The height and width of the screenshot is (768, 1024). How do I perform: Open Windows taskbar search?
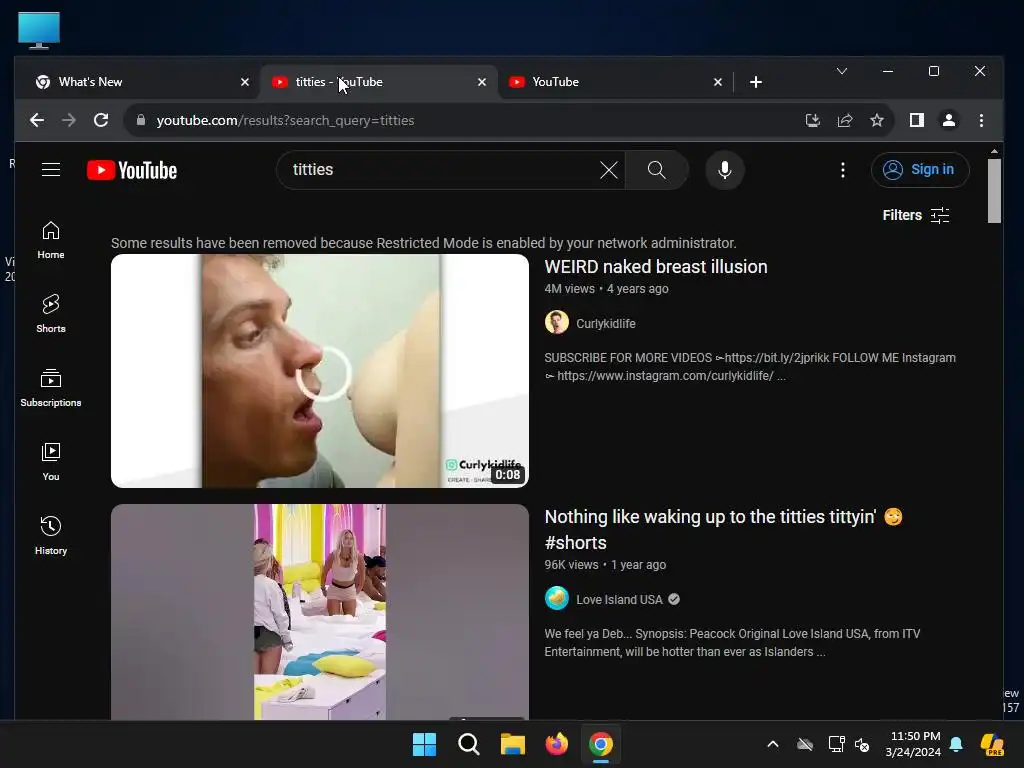pyautogui.click(x=469, y=744)
